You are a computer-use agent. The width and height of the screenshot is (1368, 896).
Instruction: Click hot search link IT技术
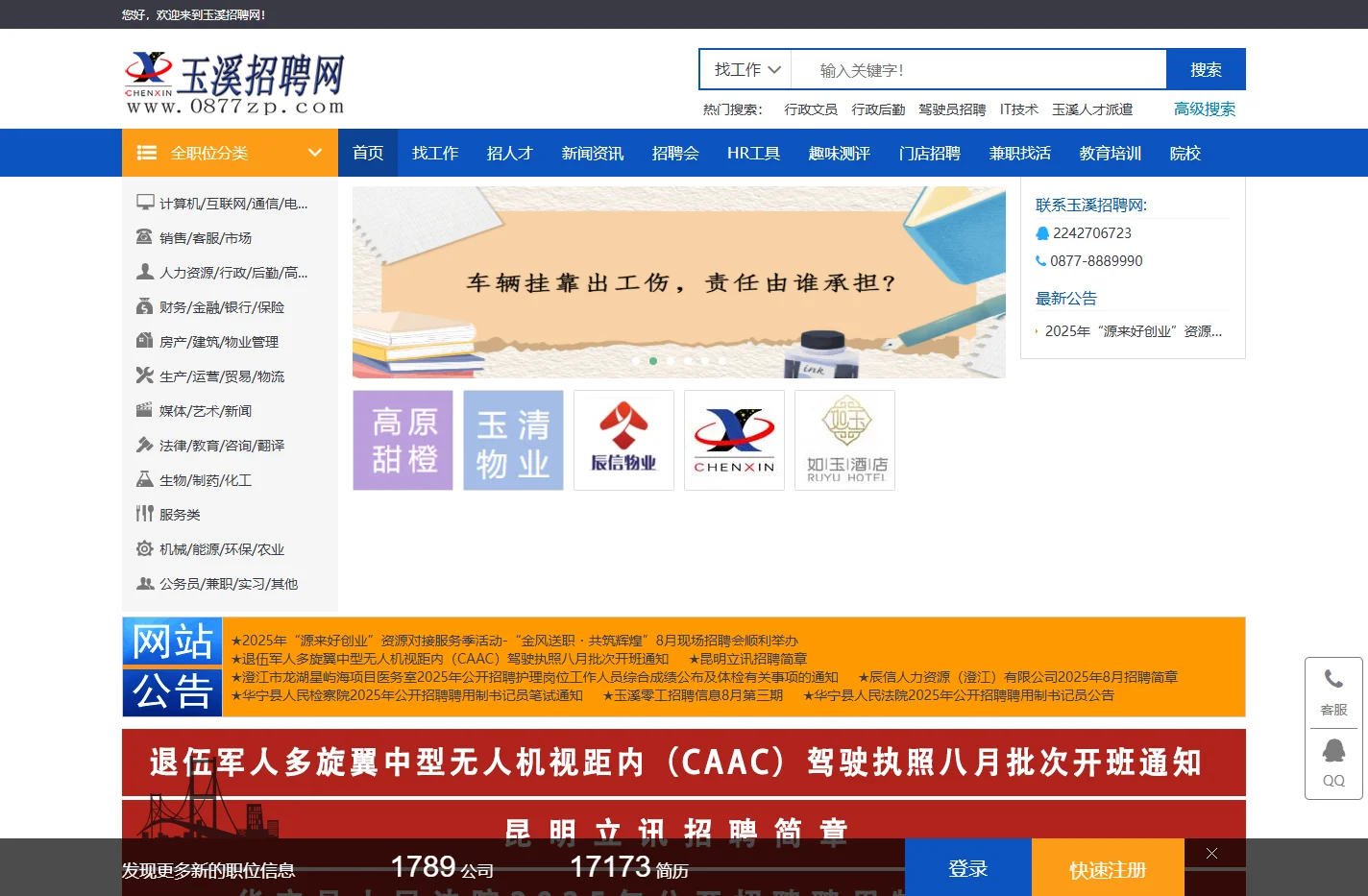tap(1018, 109)
